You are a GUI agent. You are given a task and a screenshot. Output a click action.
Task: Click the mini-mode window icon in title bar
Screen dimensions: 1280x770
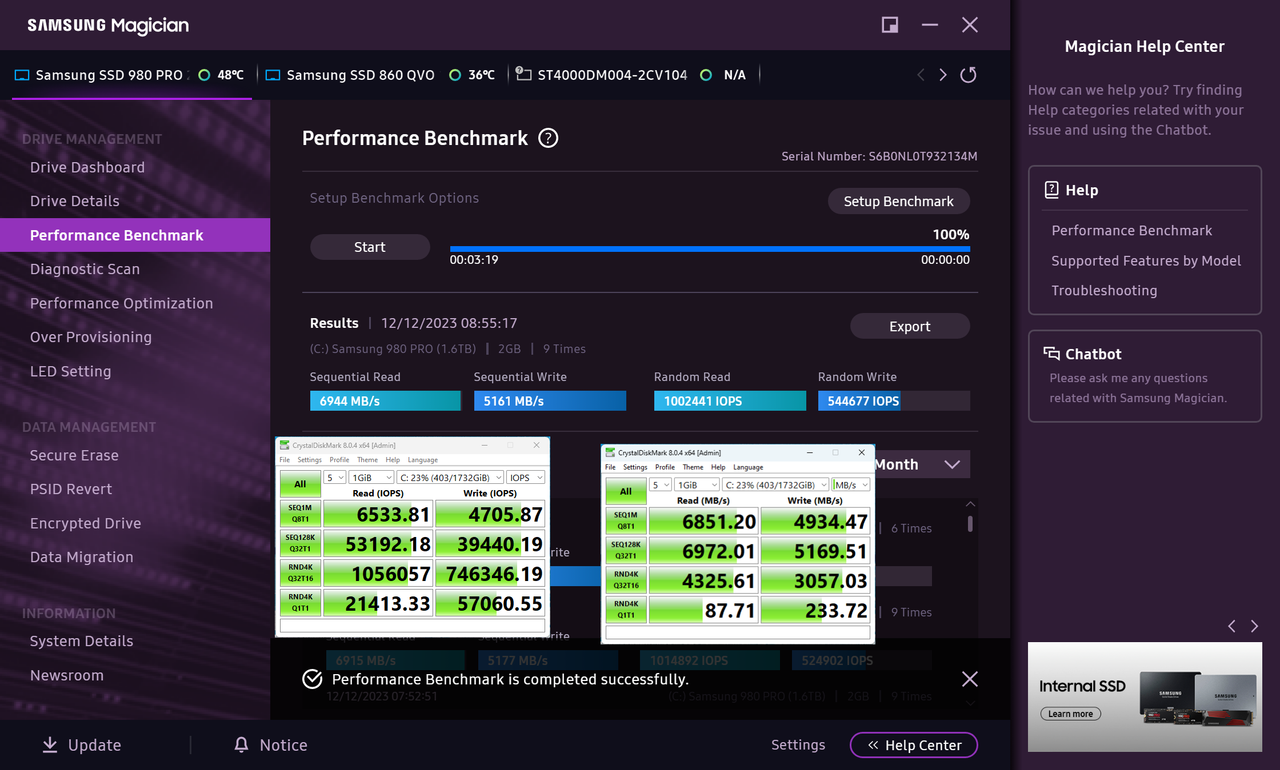(x=889, y=25)
